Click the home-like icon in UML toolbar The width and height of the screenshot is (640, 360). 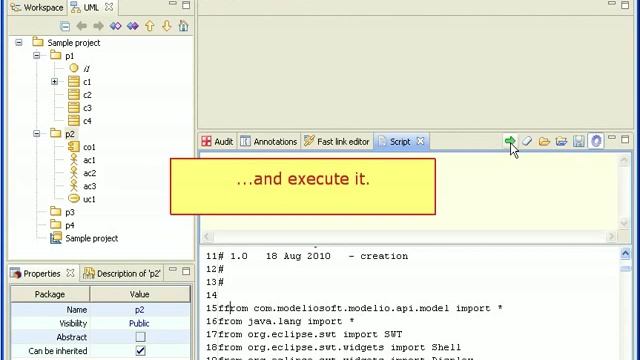click(183, 26)
